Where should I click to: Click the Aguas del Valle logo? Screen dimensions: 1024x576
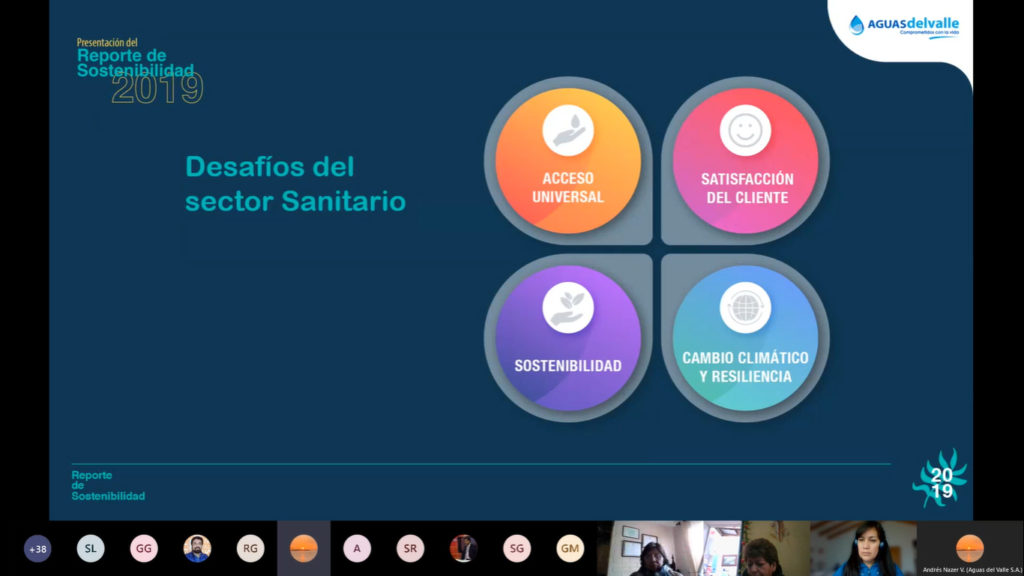pos(904,26)
